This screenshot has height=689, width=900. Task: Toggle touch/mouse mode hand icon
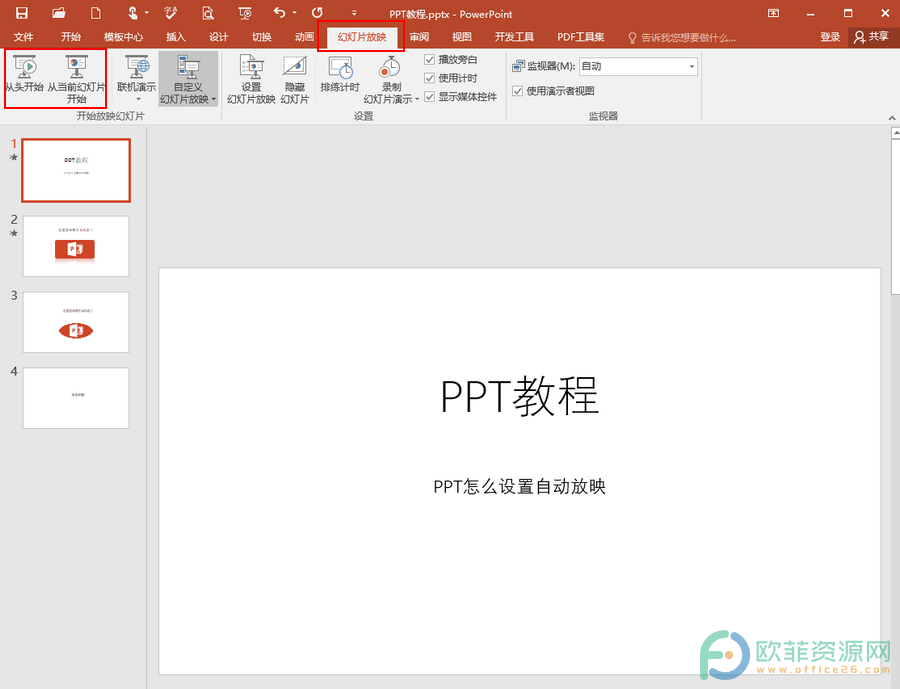133,13
